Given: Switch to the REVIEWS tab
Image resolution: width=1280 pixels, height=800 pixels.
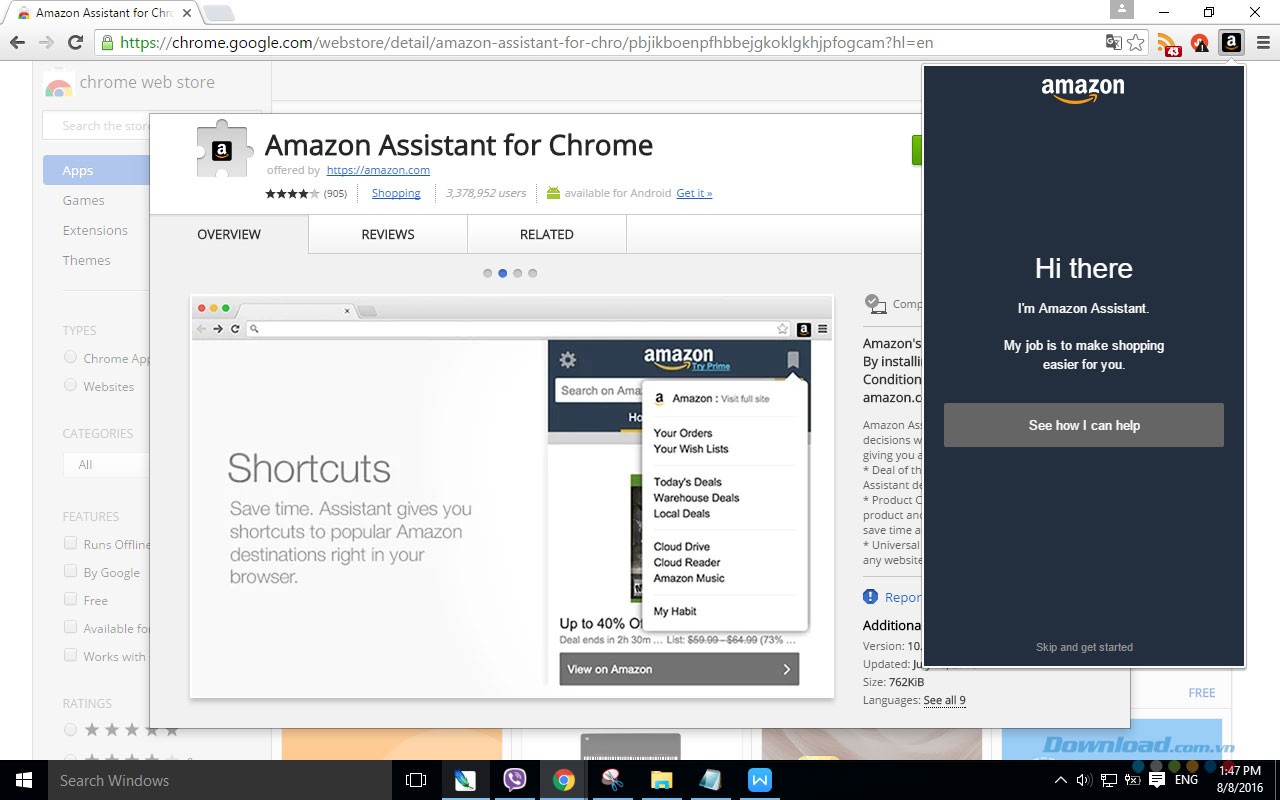Looking at the screenshot, I should click(387, 234).
